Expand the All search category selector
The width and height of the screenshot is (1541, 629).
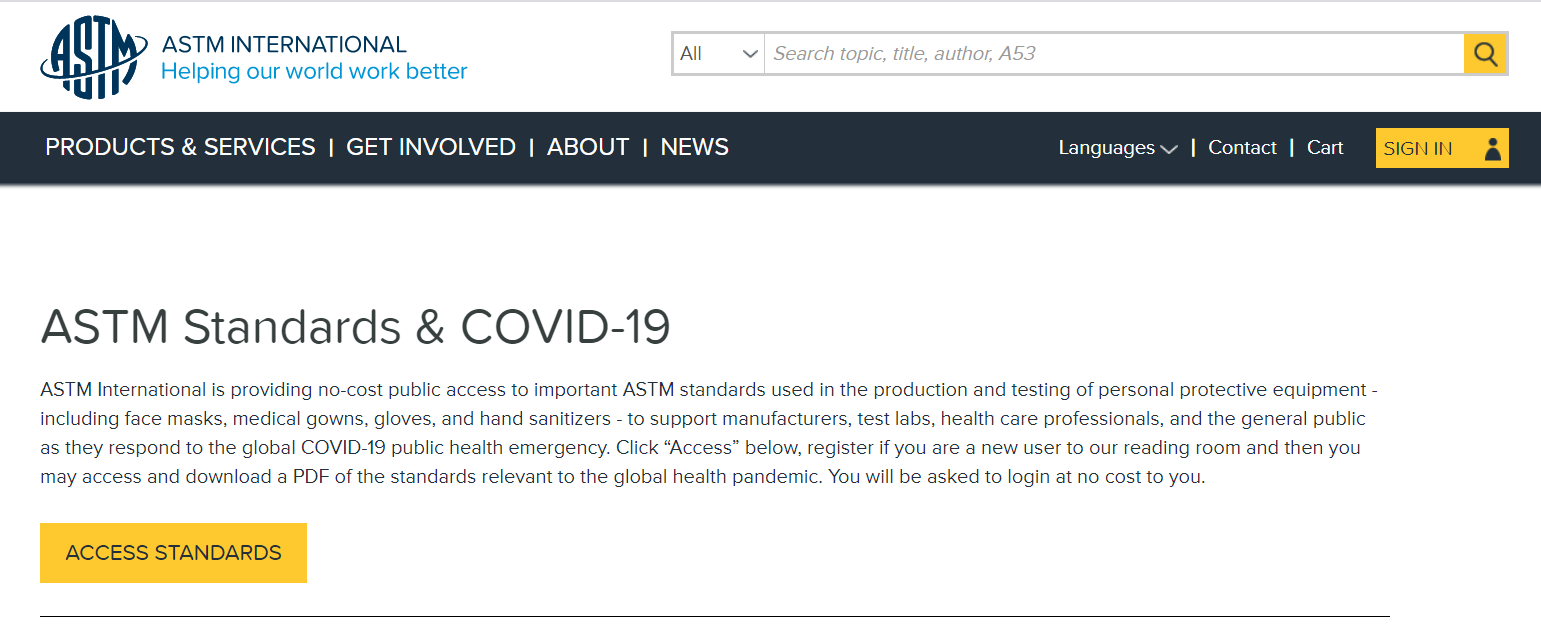click(717, 53)
